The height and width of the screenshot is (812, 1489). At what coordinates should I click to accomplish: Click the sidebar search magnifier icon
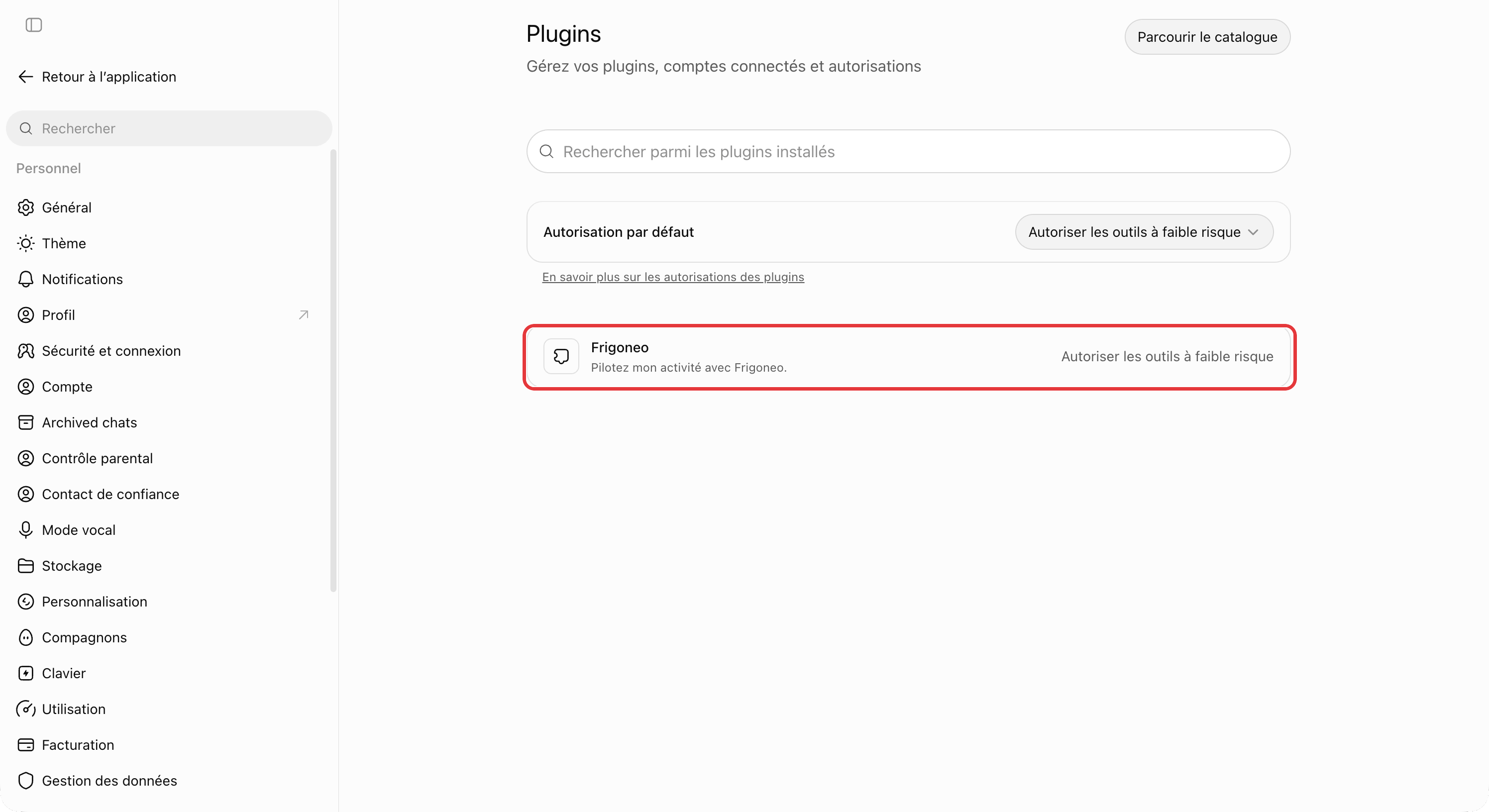[25, 128]
